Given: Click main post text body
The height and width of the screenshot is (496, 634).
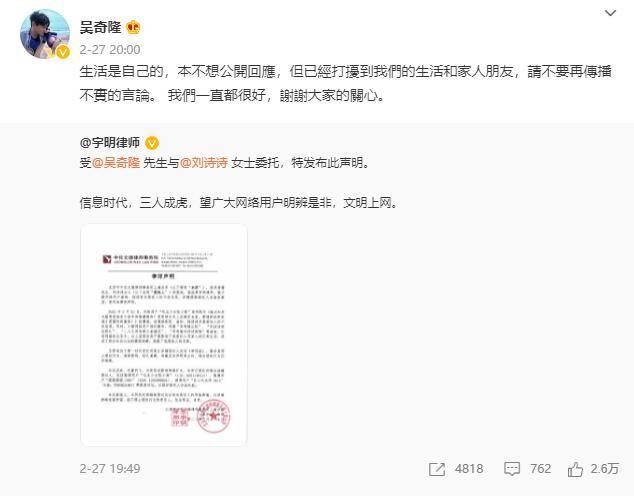Looking at the screenshot, I should 346,83.
